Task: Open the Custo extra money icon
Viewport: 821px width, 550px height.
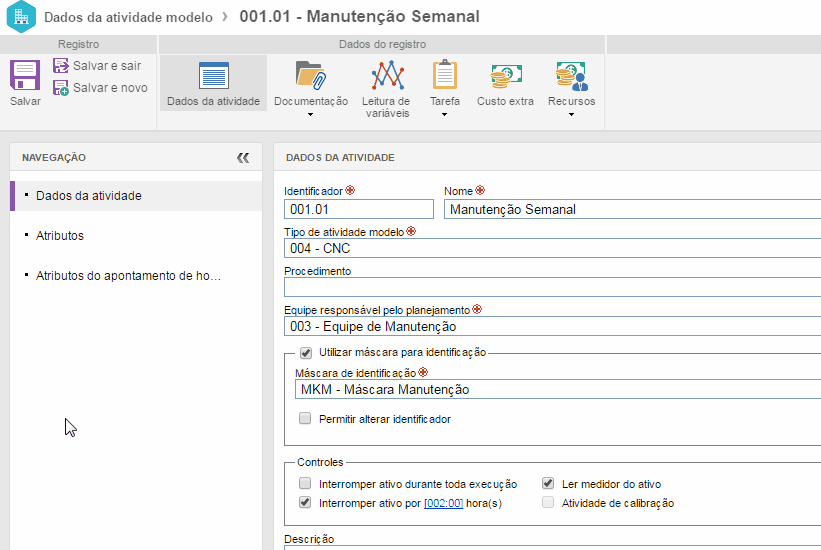Action: (505, 76)
